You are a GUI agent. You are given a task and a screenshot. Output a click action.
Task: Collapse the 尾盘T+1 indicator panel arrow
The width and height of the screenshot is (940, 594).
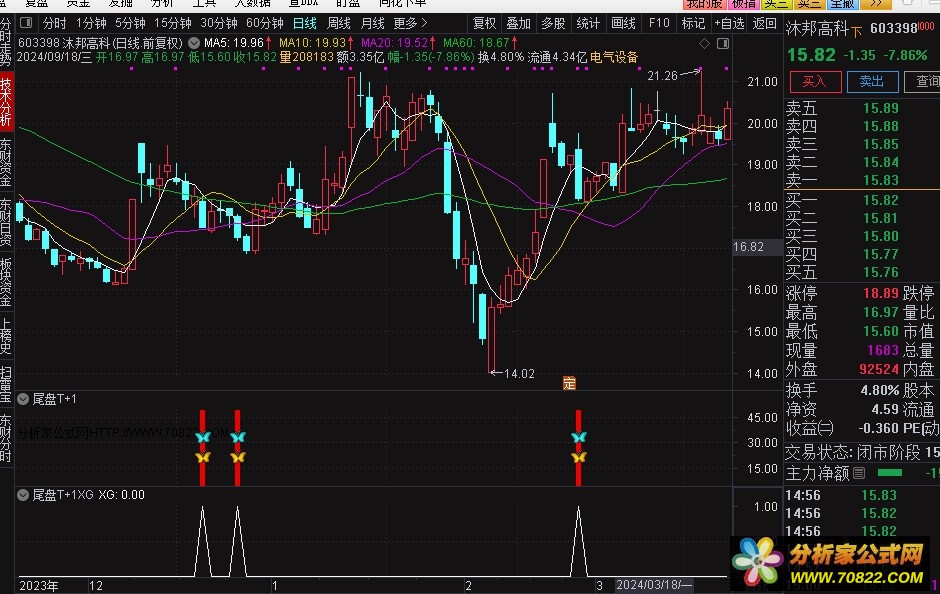23,399
